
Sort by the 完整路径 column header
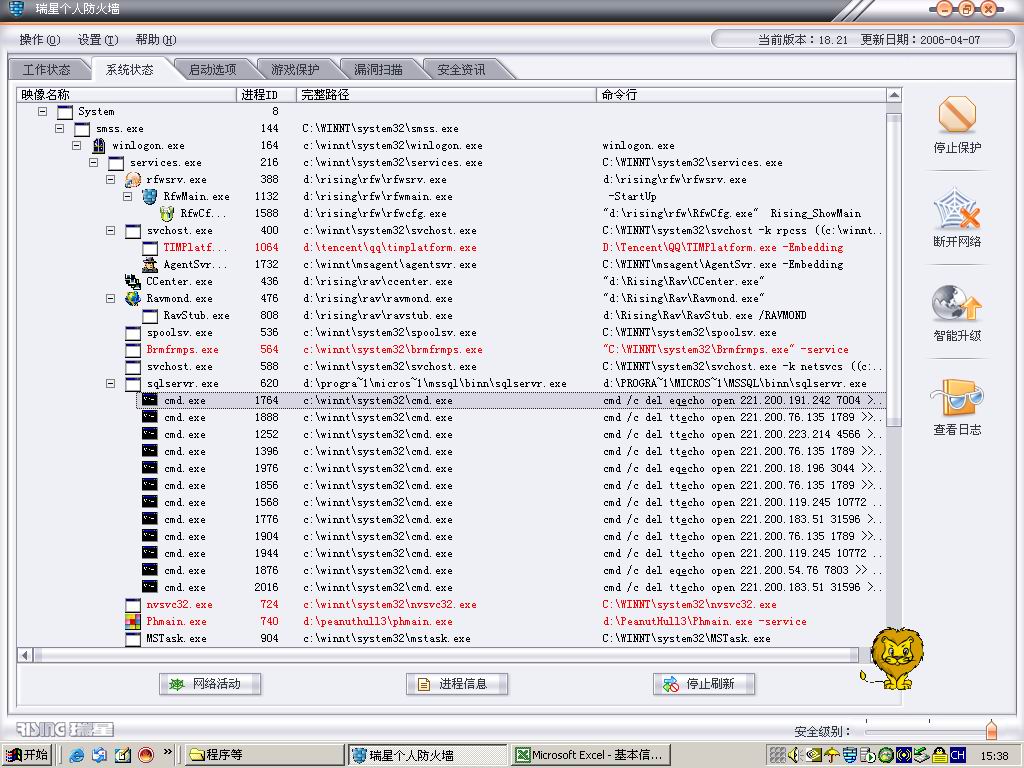pyautogui.click(x=446, y=95)
